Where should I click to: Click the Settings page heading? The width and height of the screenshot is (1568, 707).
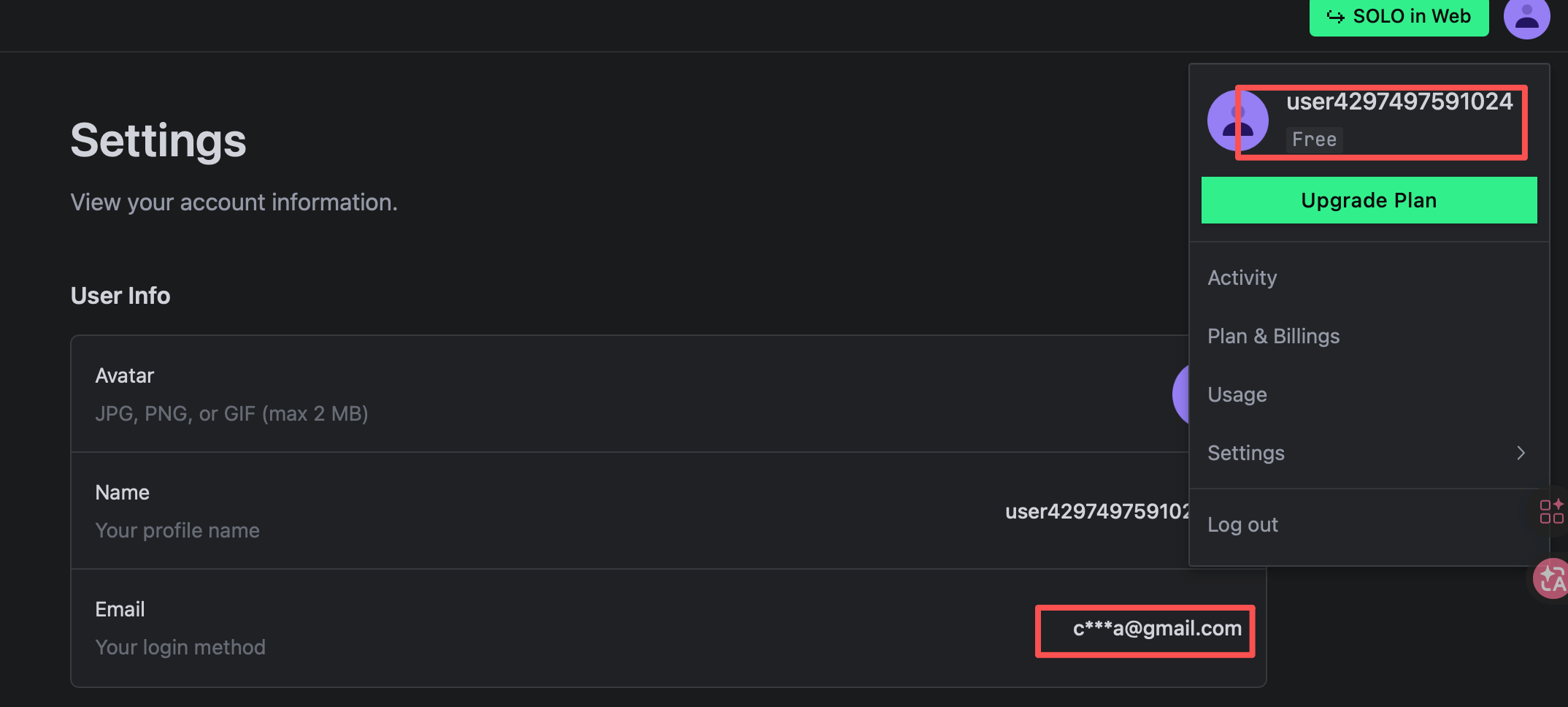tap(158, 140)
